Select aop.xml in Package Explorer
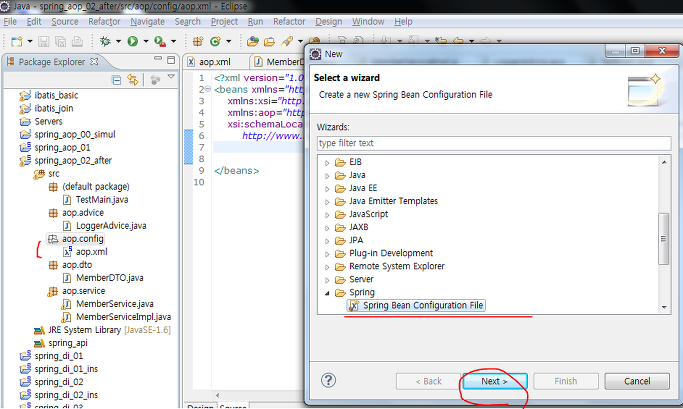Image resolution: width=683 pixels, height=409 pixels. click(85, 252)
